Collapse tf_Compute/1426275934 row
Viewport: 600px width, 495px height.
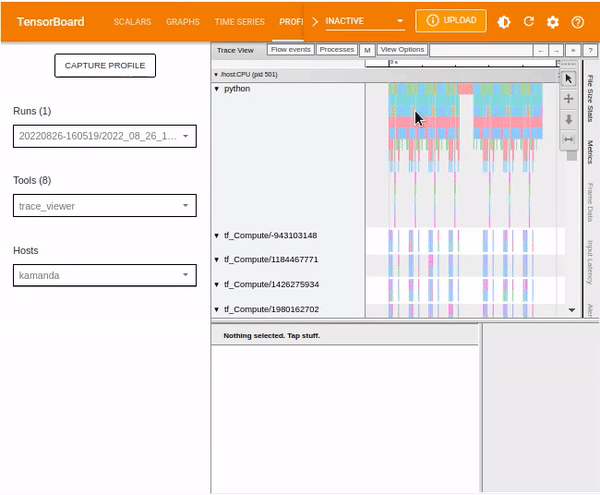(217, 285)
